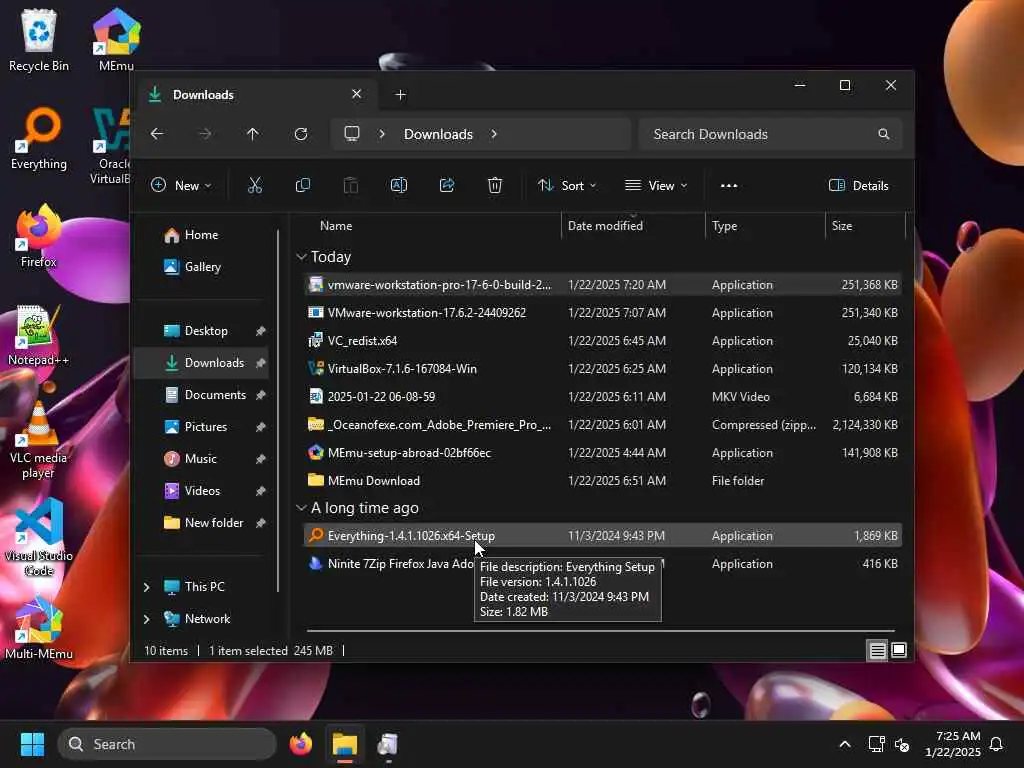Open the New dropdown menu
1024x768 pixels.
(181, 185)
